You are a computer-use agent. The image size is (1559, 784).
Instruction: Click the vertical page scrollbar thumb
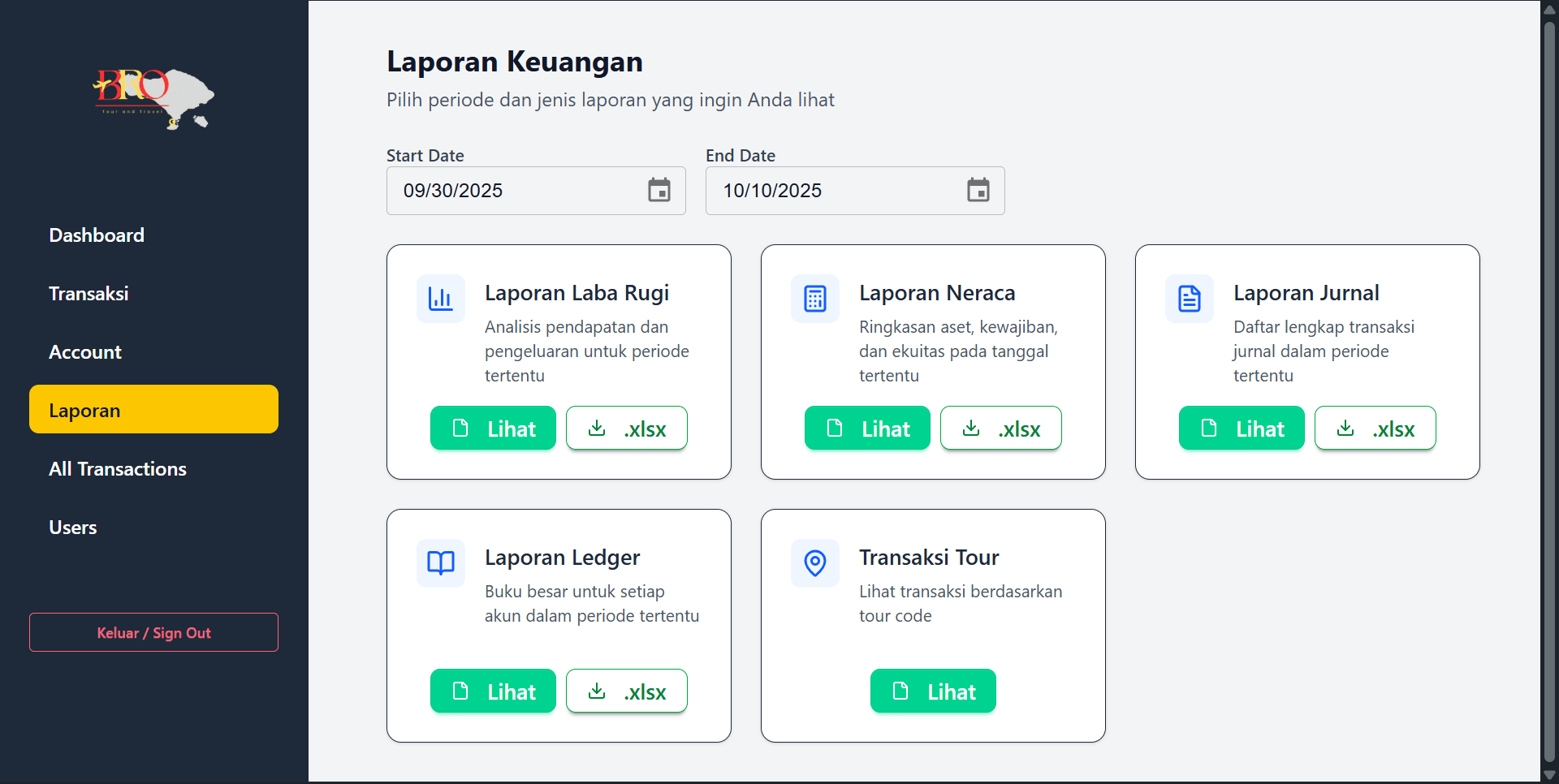[x=1549, y=391]
